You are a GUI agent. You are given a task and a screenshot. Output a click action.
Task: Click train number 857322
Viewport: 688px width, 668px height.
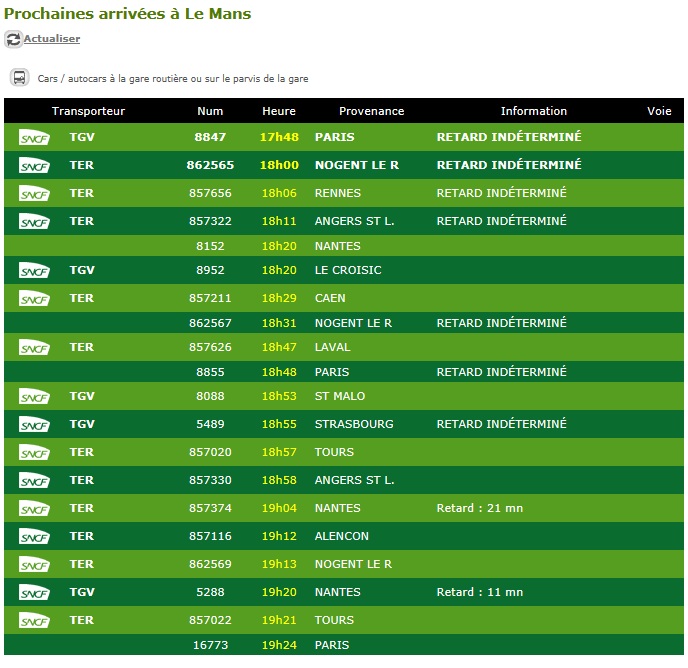click(210, 221)
